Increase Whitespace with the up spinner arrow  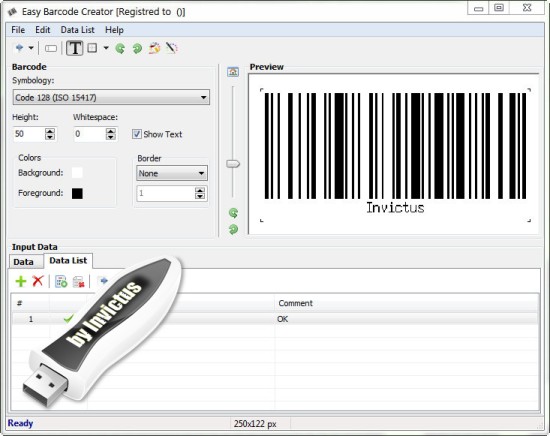tap(111, 130)
